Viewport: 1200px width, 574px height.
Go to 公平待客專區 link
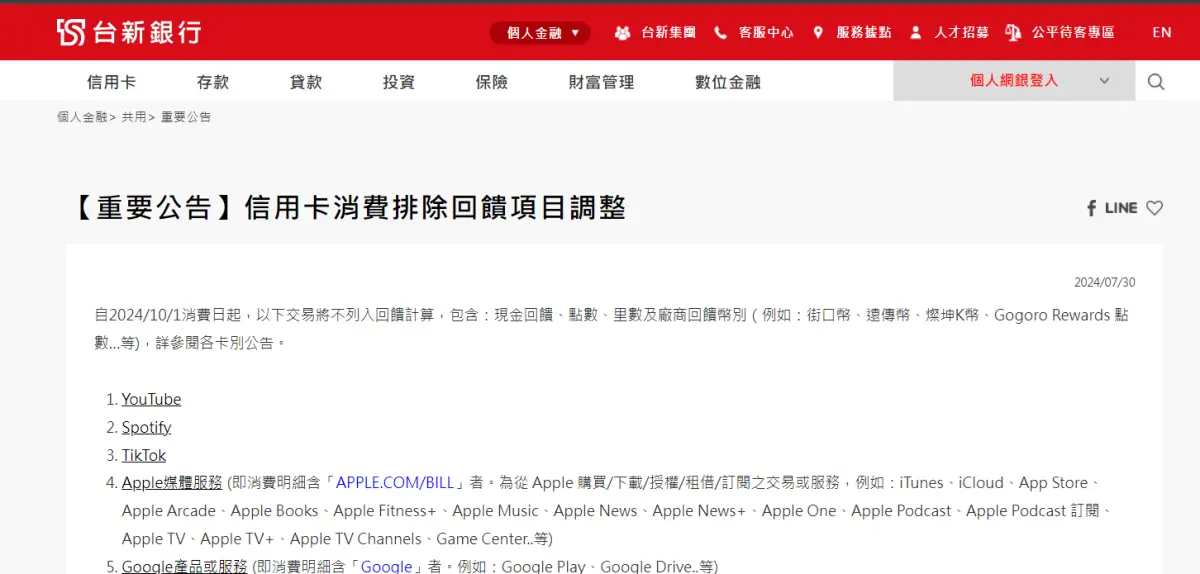(x=1073, y=33)
